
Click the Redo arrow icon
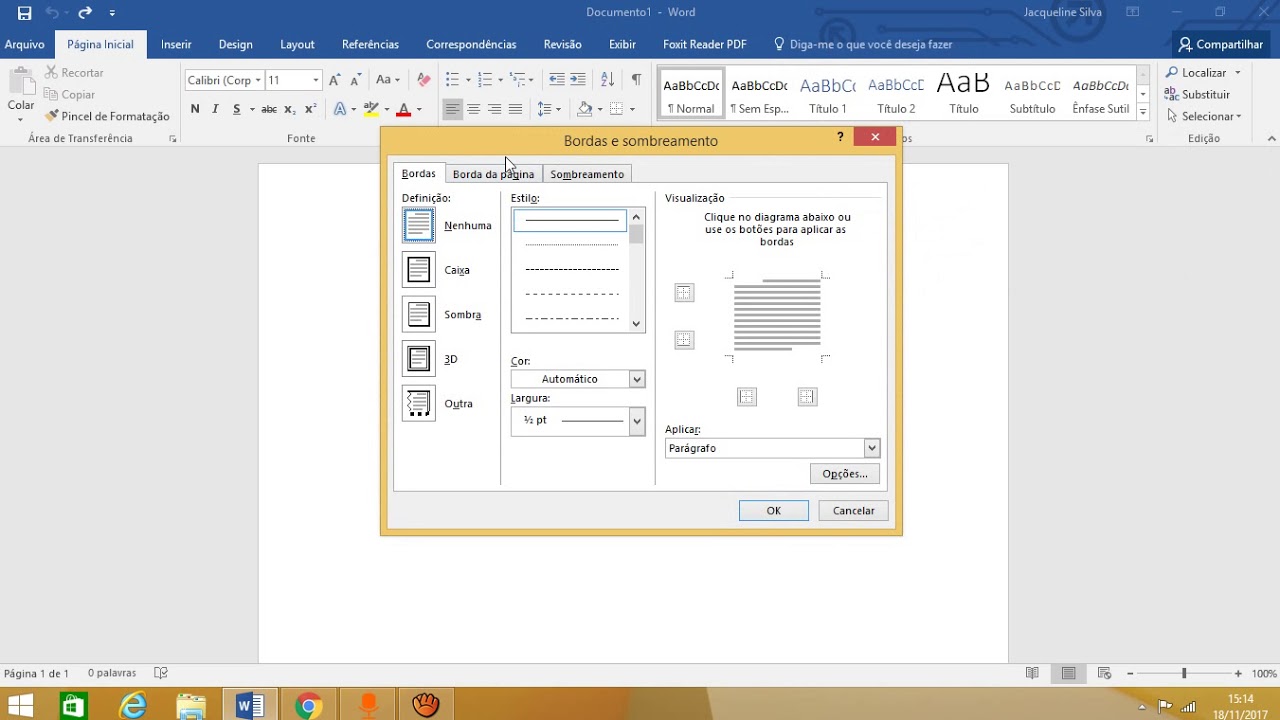coord(85,13)
